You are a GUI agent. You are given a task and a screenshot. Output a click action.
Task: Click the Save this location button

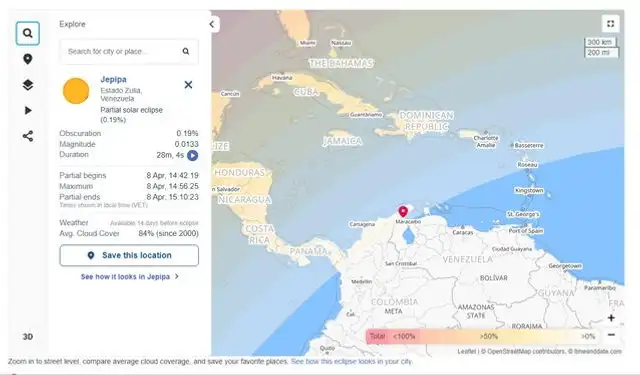pyautogui.click(x=129, y=255)
